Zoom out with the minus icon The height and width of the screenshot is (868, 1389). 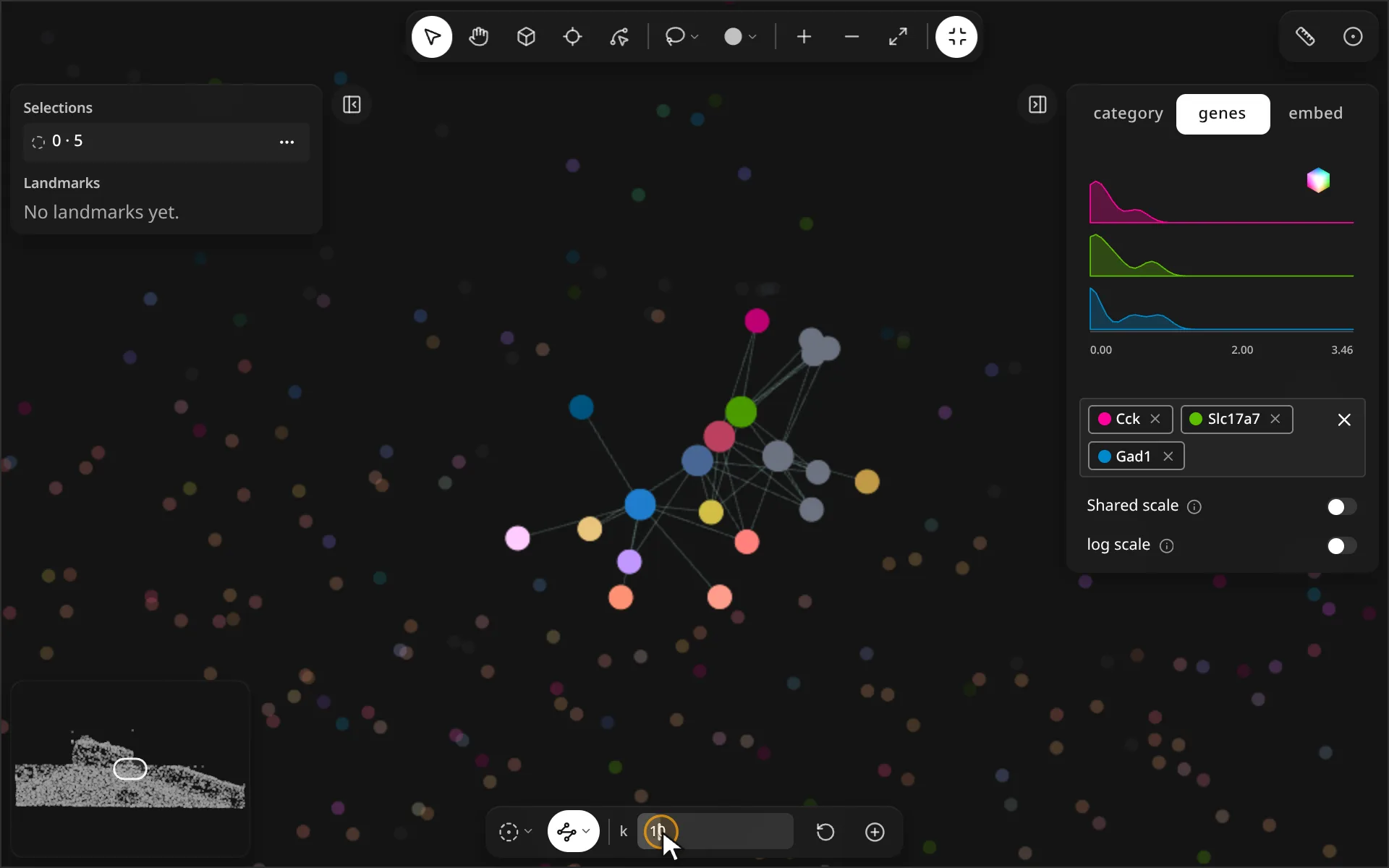click(x=851, y=37)
